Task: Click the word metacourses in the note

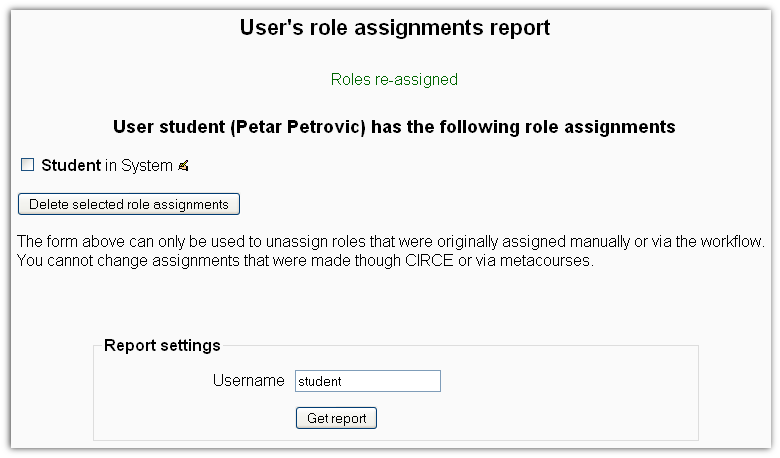Action: tap(546, 261)
